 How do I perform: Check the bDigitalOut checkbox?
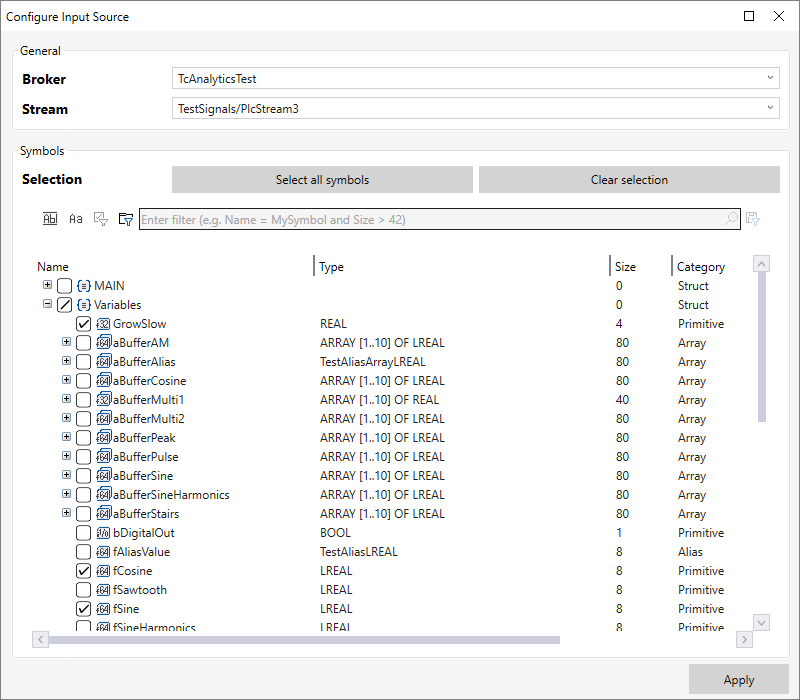(x=83, y=533)
